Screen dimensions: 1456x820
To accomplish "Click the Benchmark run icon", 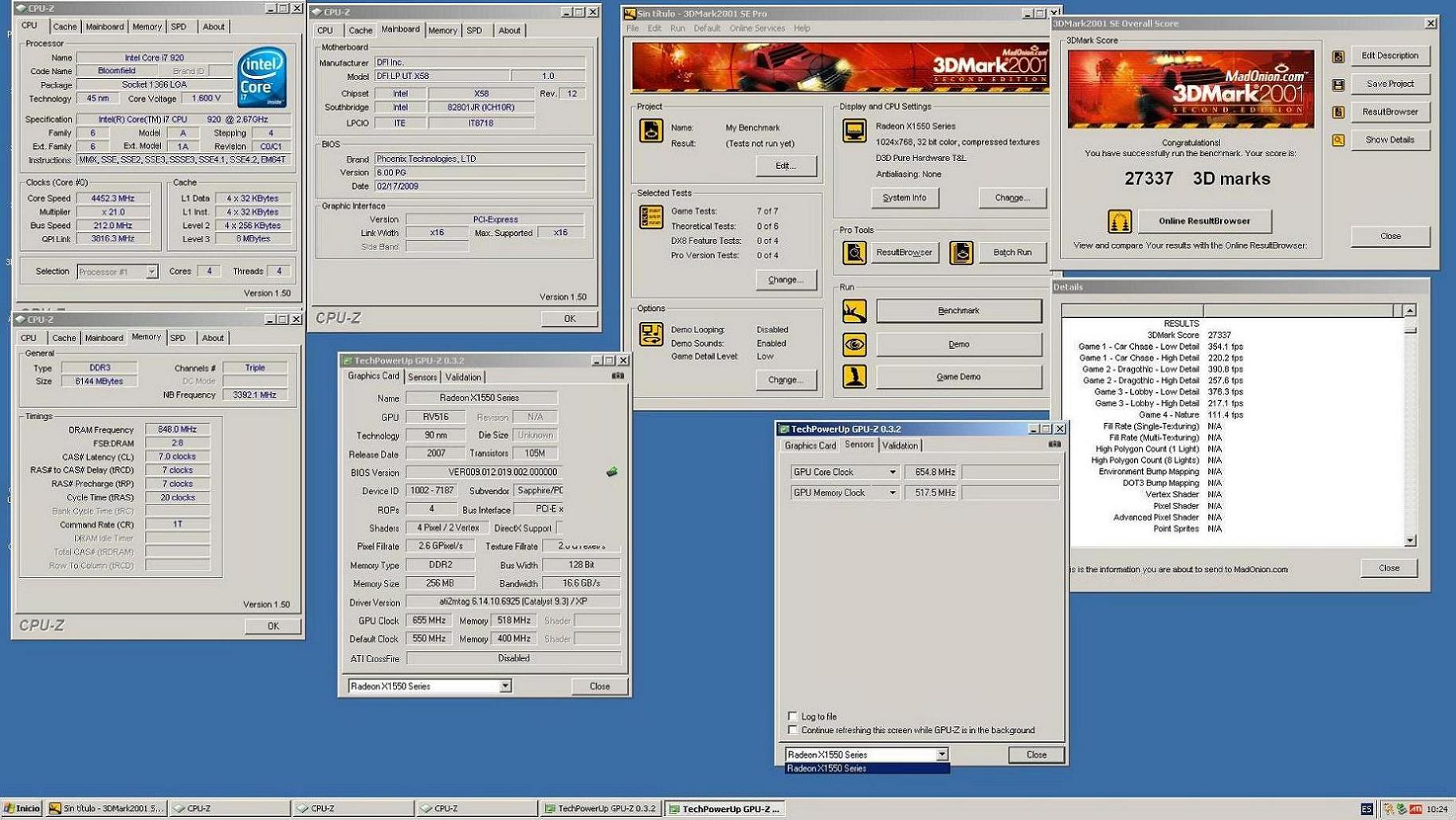I will (854, 311).
